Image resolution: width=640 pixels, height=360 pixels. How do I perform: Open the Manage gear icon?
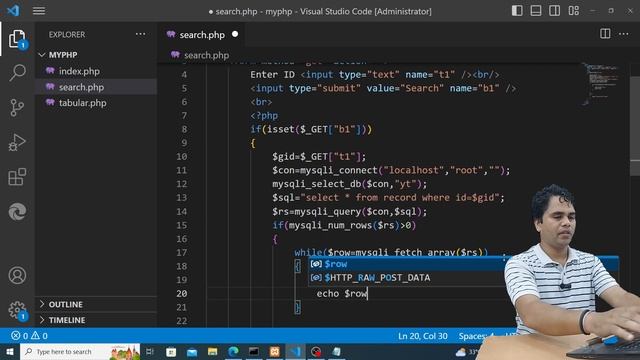click(17, 310)
